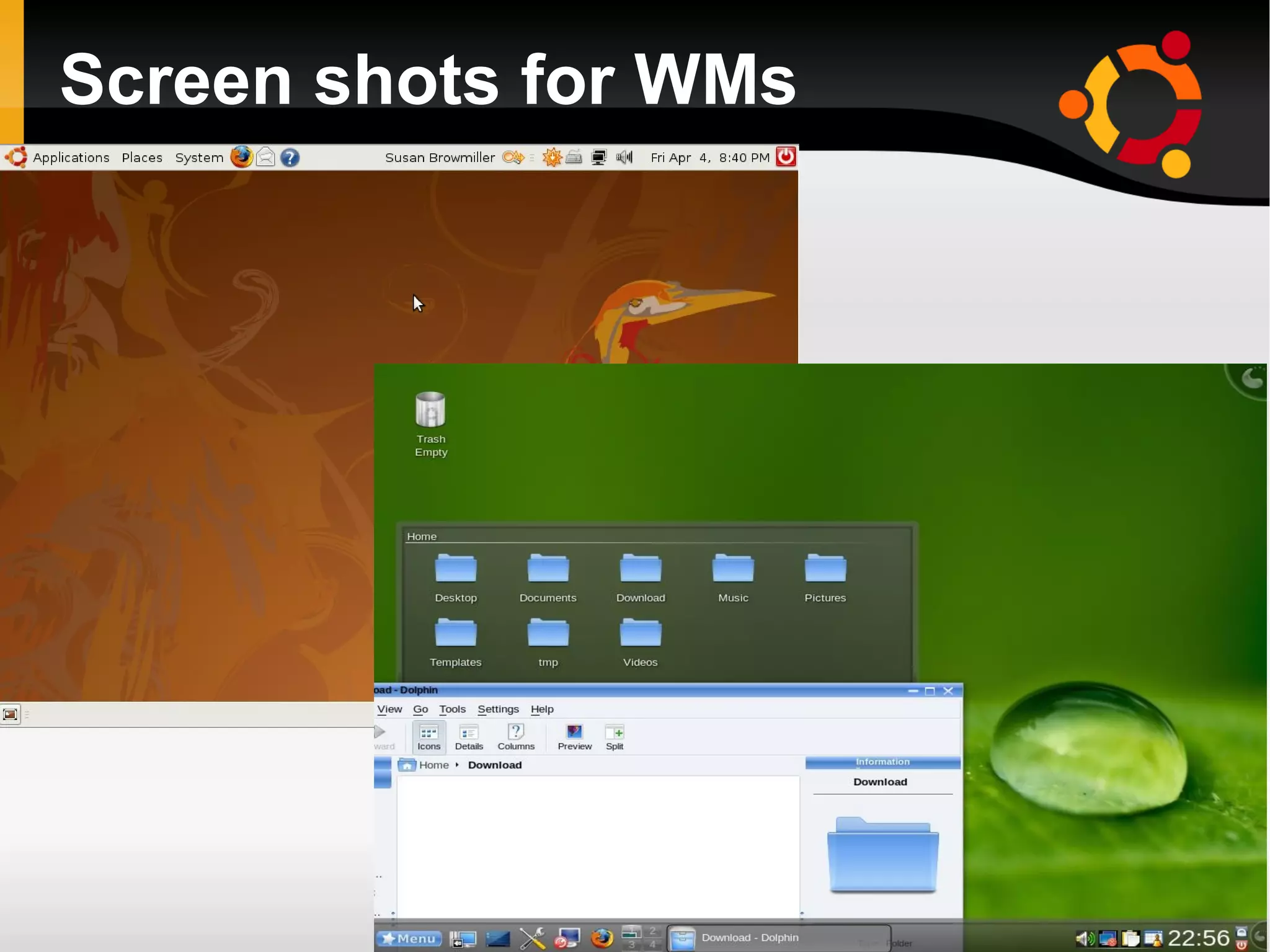
Task: Click the home folder icon in breadcrumb
Action: click(407, 765)
